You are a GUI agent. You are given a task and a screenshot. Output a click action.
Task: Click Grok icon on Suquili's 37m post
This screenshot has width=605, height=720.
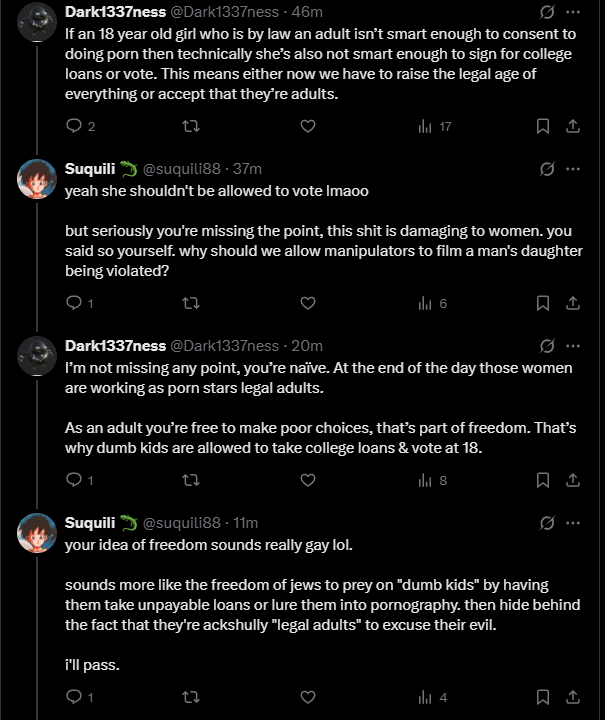coord(548,169)
